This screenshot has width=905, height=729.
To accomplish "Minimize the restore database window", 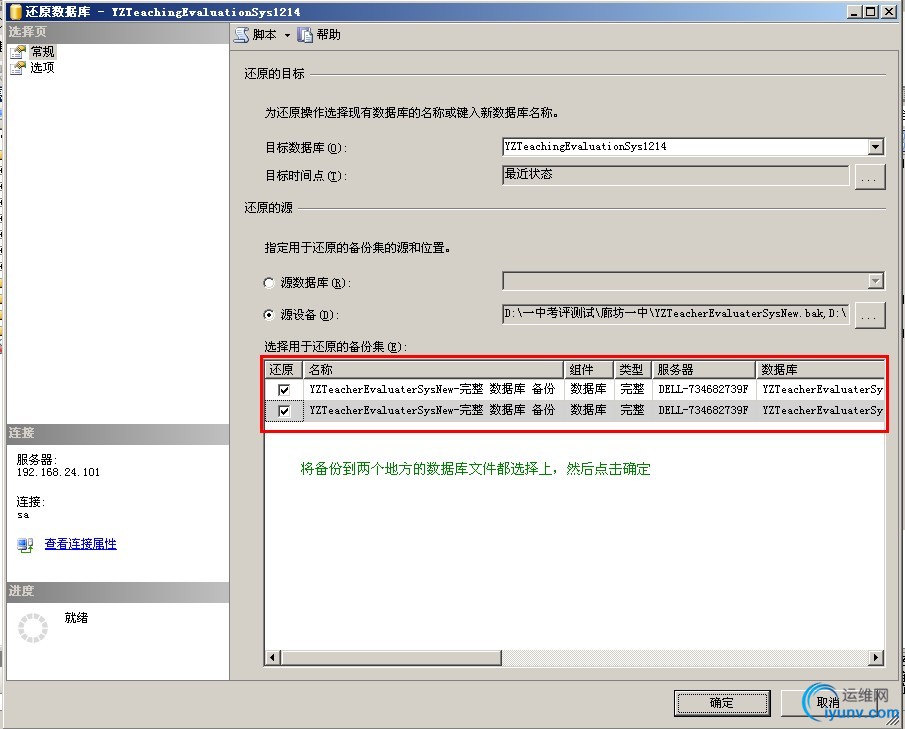I will click(855, 12).
